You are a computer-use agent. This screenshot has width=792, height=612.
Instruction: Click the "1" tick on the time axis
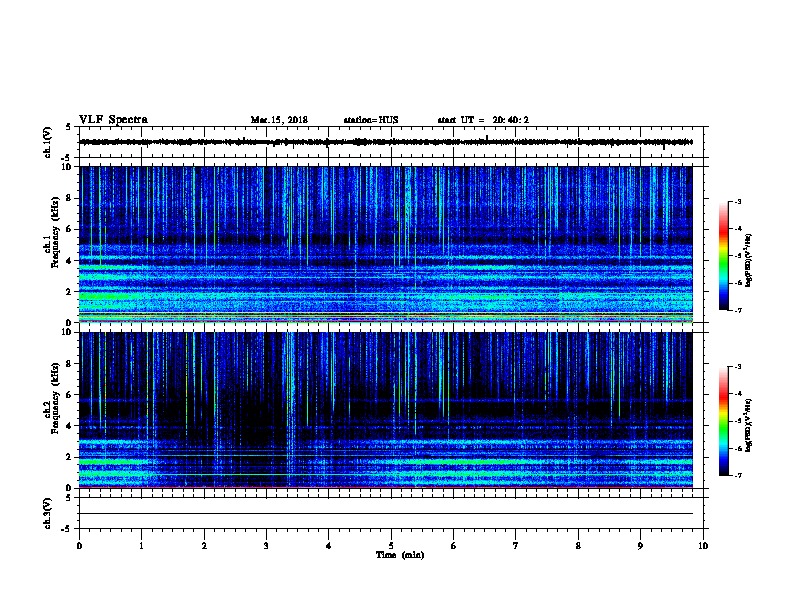click(x=141, y=545)
